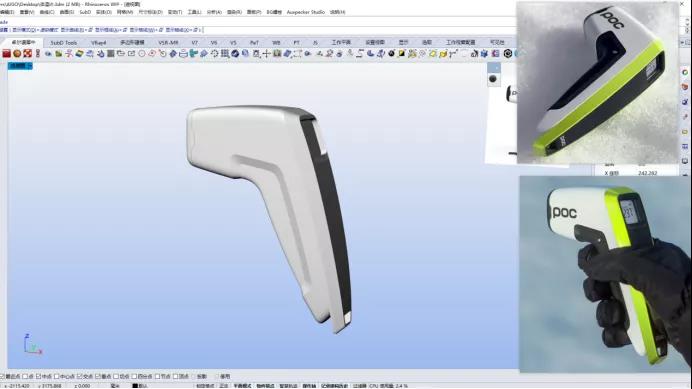Image resolution: width=692 pixels, height=389 pixels.
Task: Switch to the VSR-MR toolbar tab
Action: [x=168, y=42]
